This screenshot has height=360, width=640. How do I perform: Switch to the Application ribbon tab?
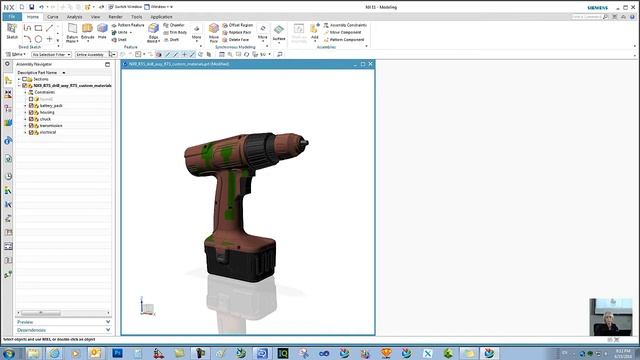(161, 17)
